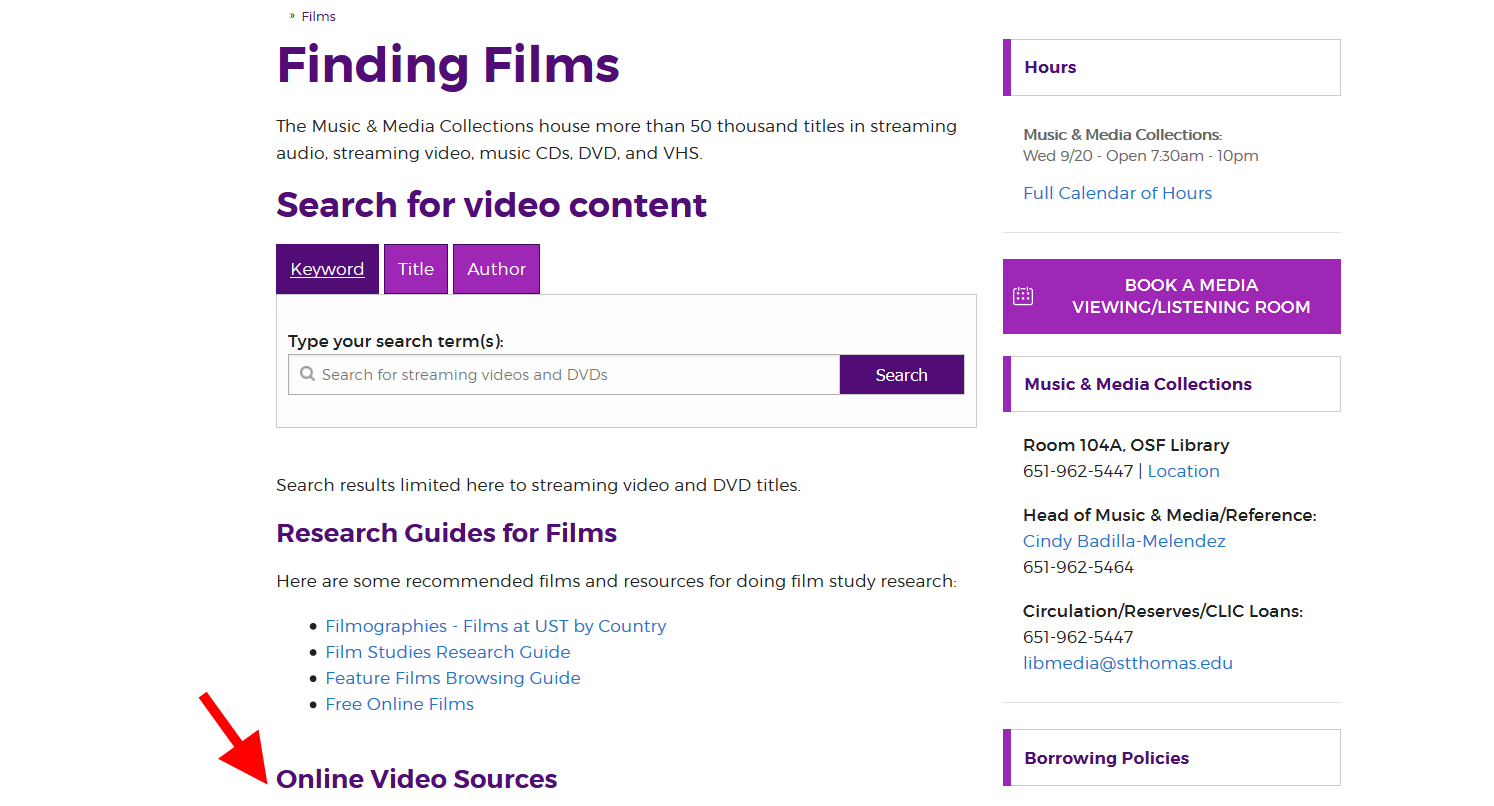Open Filmographies - Films at UST by Country

(496, 625)
